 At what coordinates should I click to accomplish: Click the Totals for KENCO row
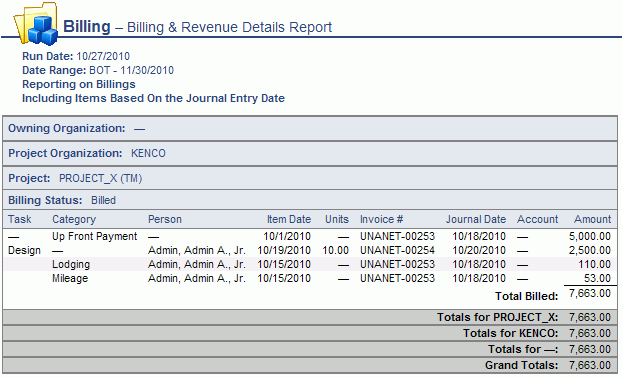[x=310, y=333]
